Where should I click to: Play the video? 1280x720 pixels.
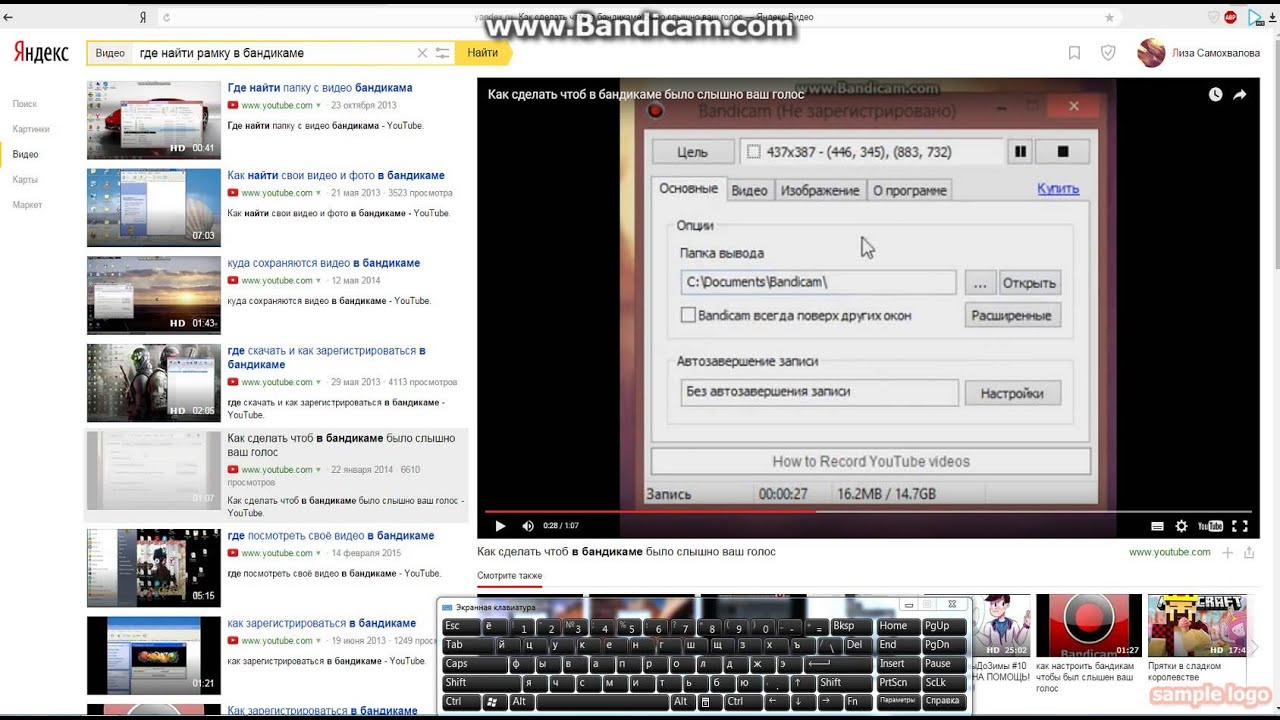pos(500,526)
